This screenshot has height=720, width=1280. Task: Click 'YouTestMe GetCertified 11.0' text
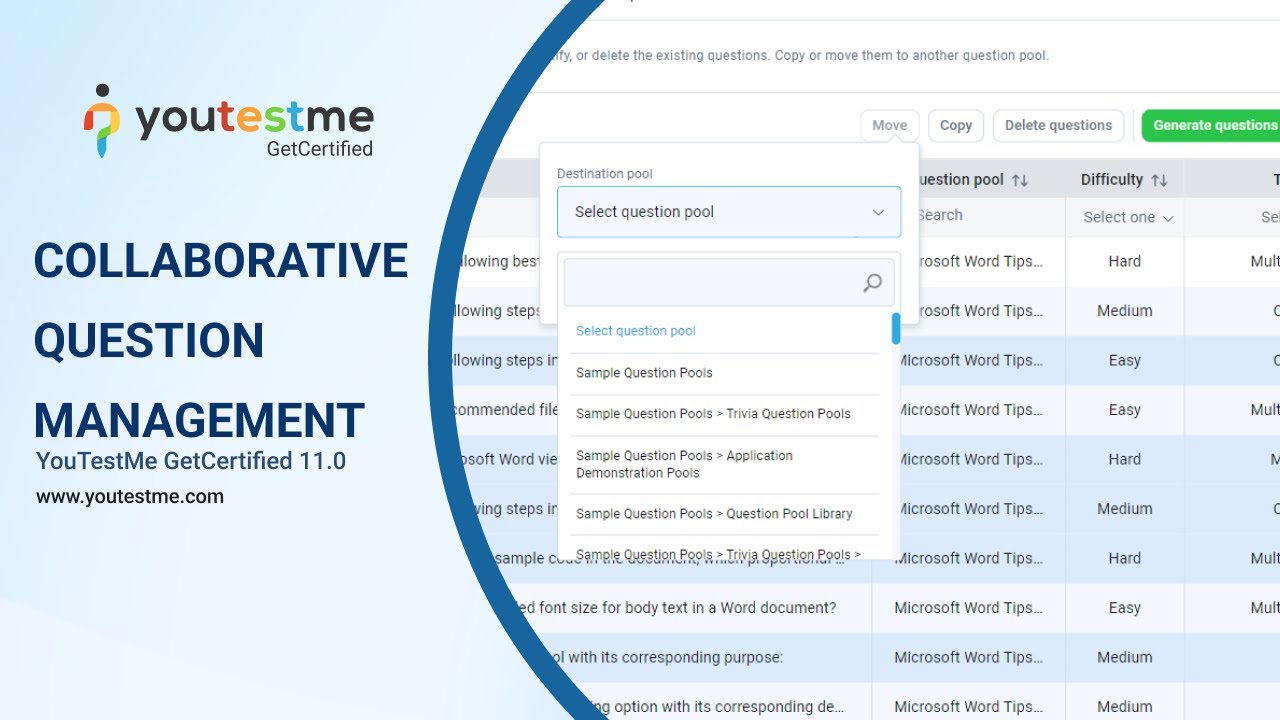coord(191,461)
